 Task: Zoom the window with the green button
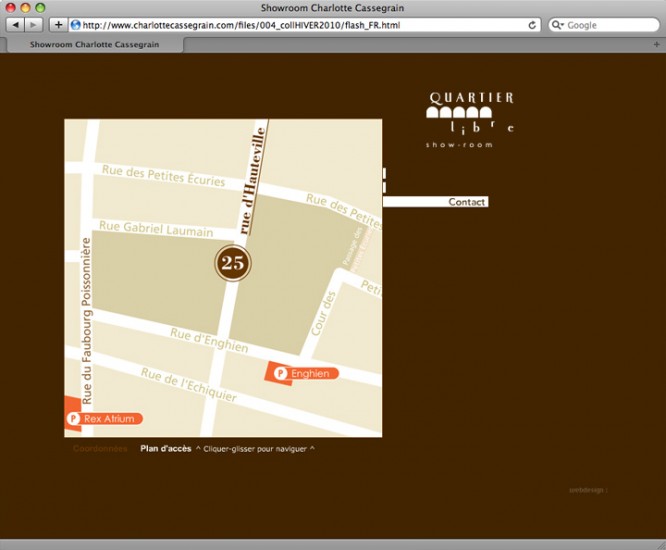point(40,8)
